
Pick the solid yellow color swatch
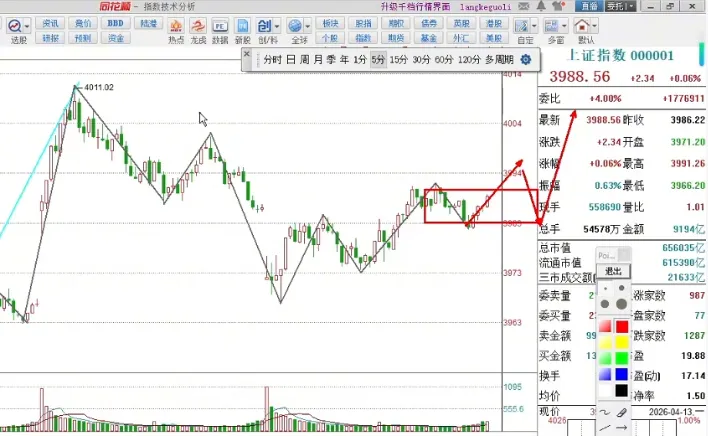(622, 343)
